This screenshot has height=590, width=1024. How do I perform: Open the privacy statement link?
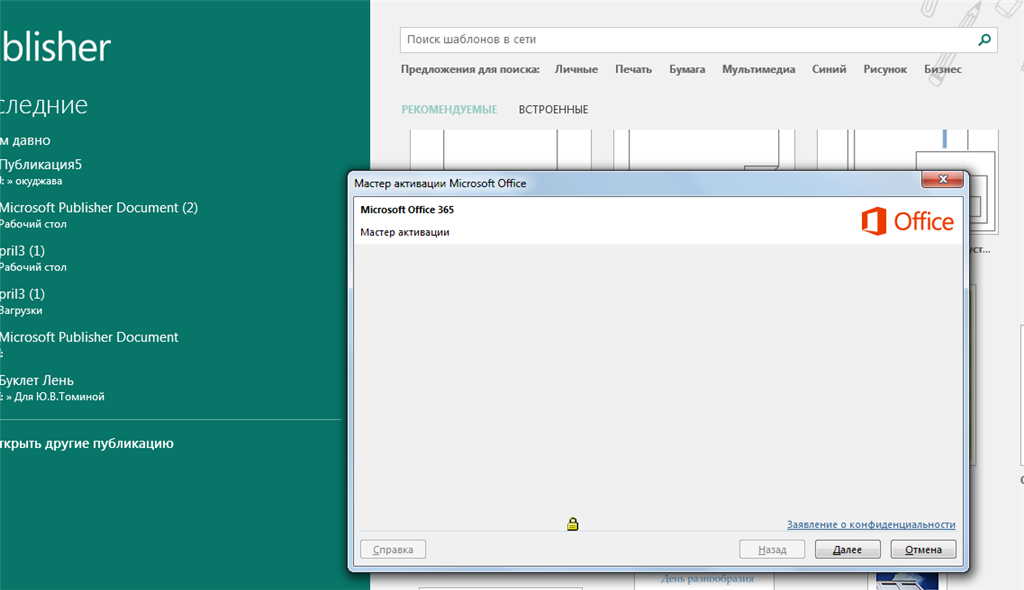(x=871, y=525)
